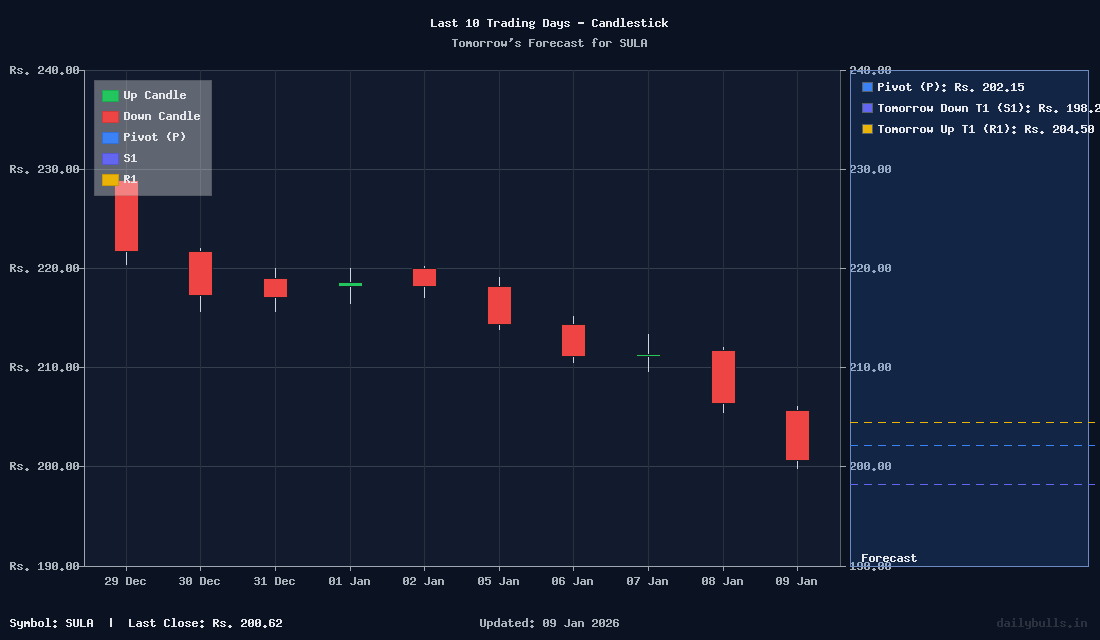Select the Tomorrow Down T1 (S1) forecast marker
This screenshot has width=1100, height=640.
[866, 108]
